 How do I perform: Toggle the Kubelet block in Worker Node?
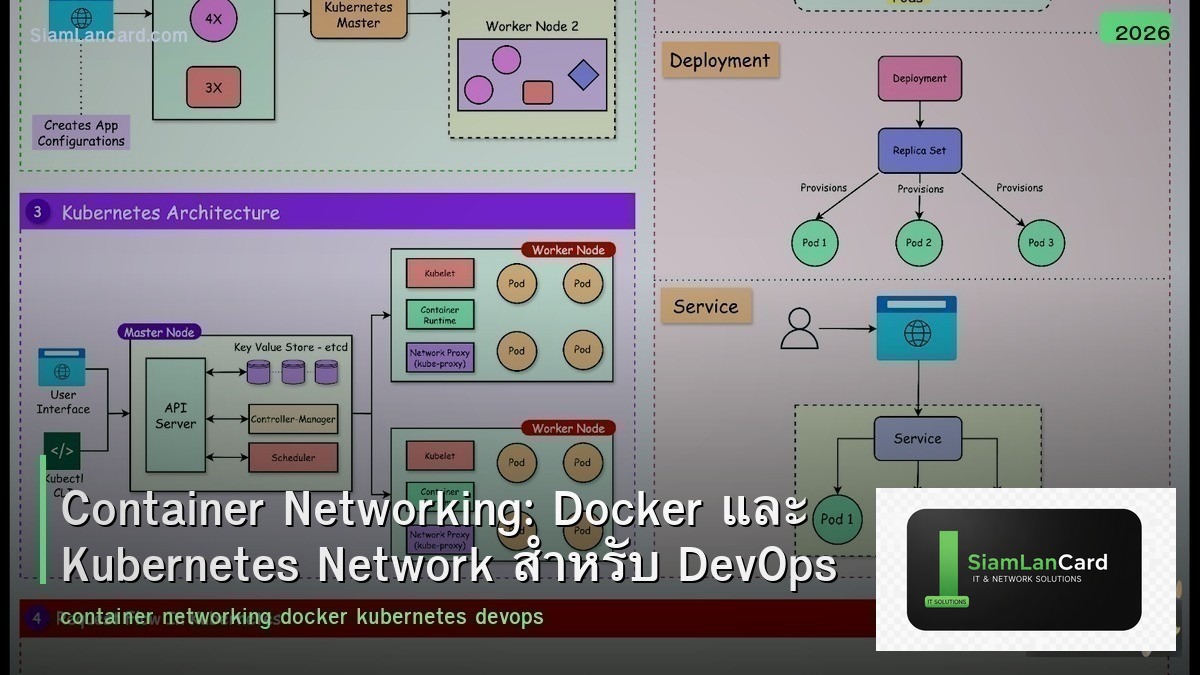(440, 273)
